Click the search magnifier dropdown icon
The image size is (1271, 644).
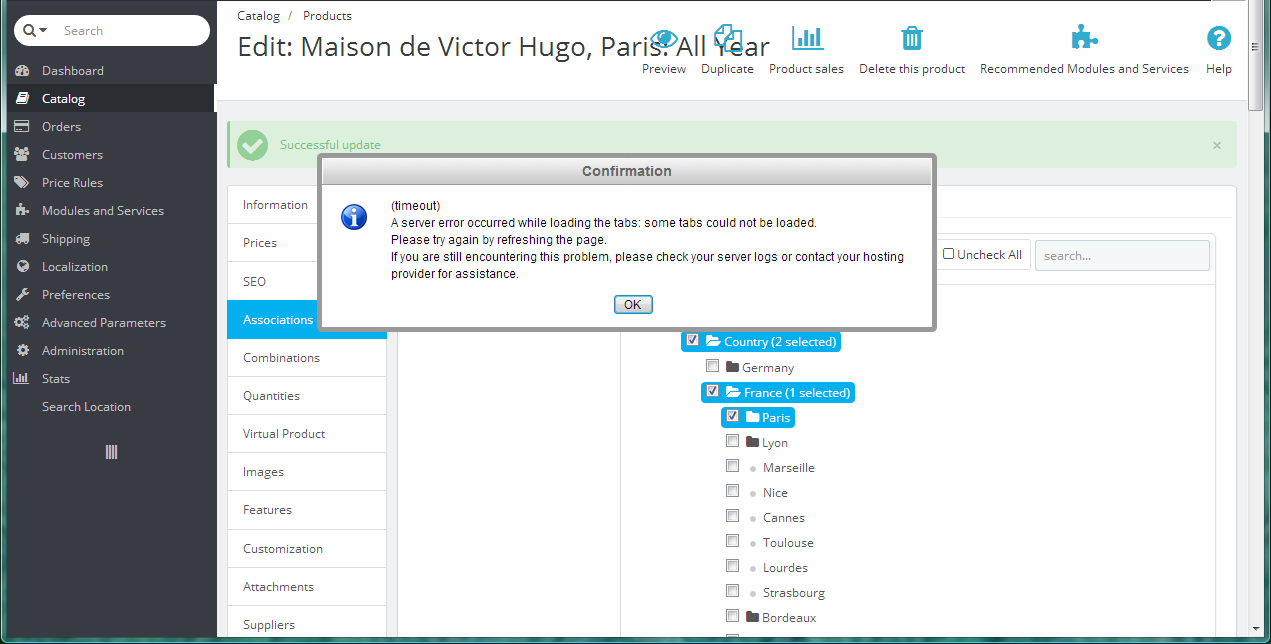[34, 31]
